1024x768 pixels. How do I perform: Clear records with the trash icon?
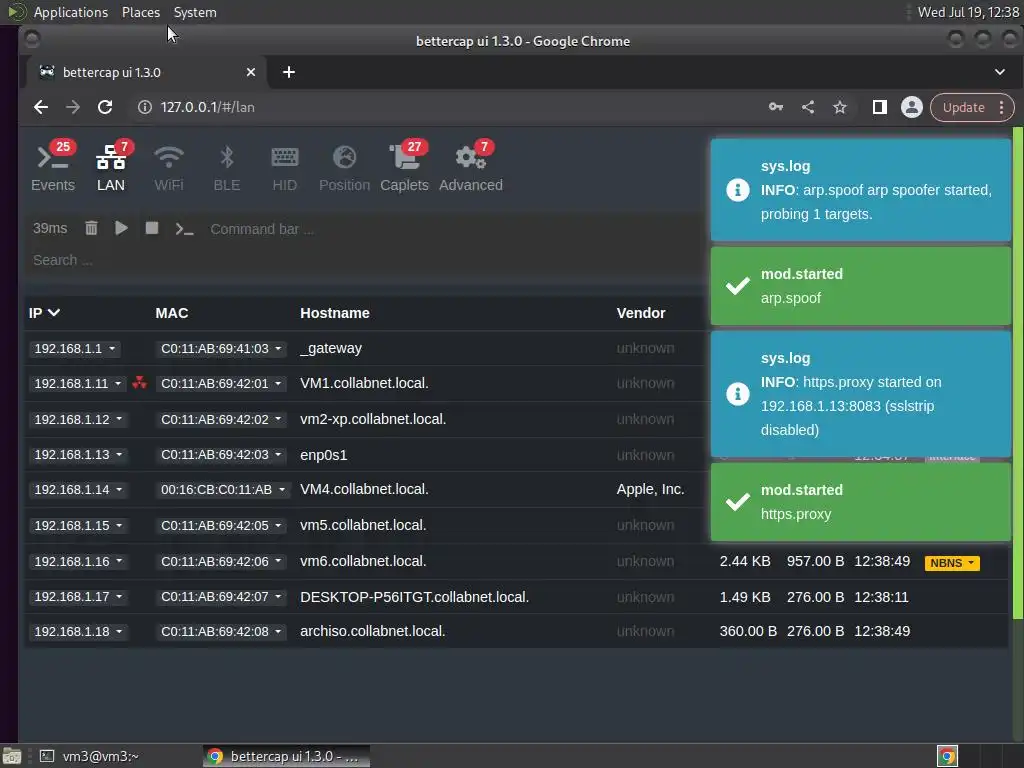[91, 228]
